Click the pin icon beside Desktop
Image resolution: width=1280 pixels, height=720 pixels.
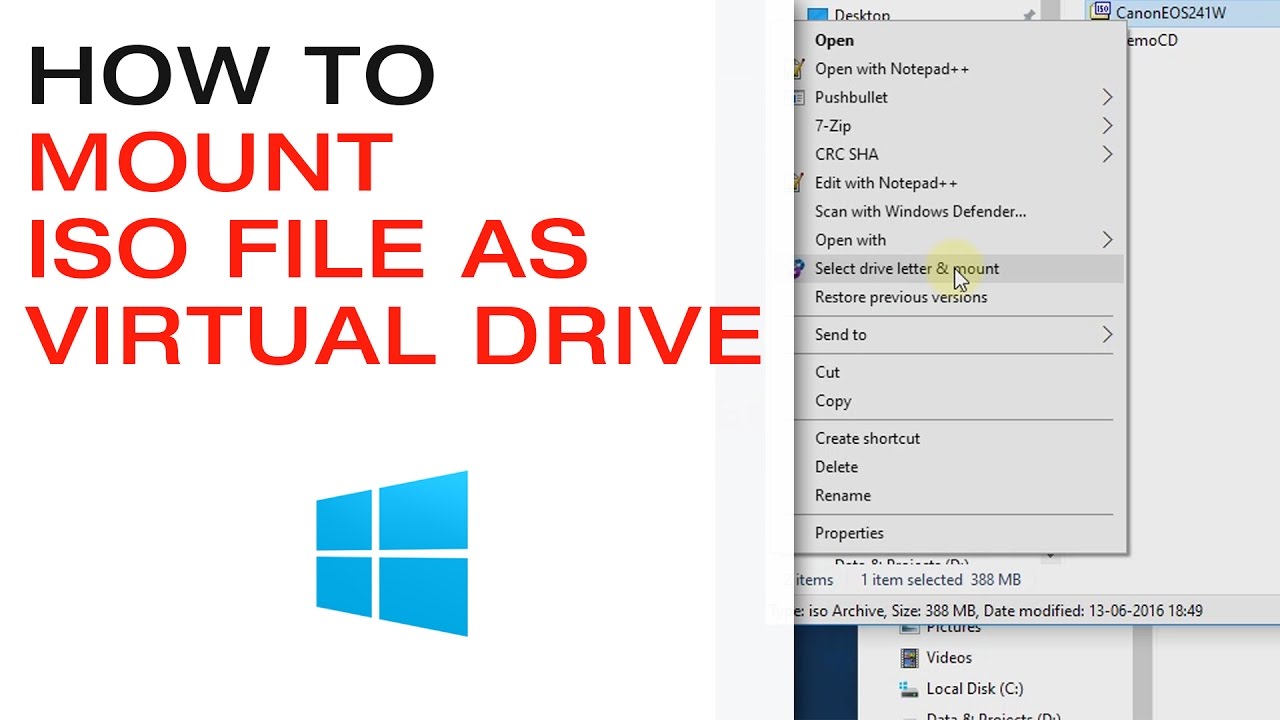point(1028,15)
